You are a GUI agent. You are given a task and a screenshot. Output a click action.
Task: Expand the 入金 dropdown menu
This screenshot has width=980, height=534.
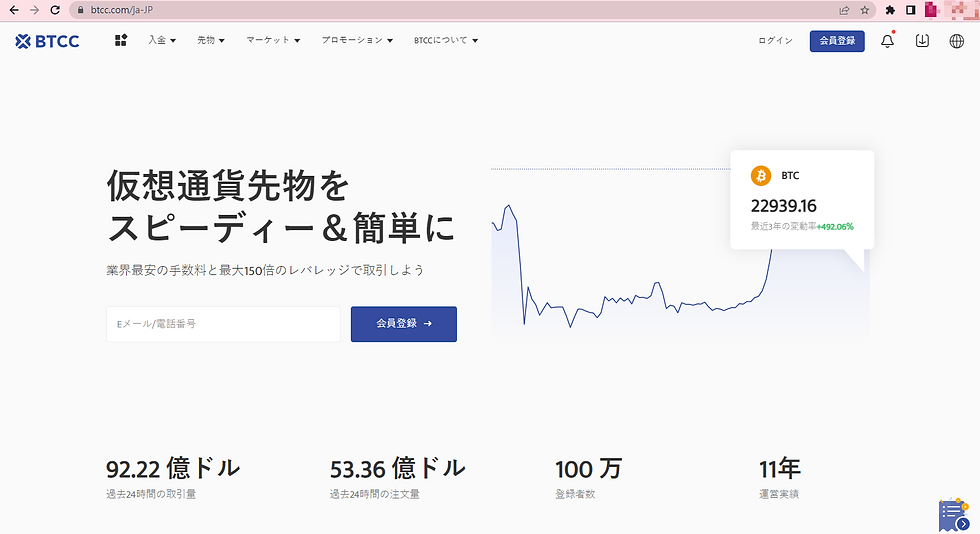pos(162,40)
